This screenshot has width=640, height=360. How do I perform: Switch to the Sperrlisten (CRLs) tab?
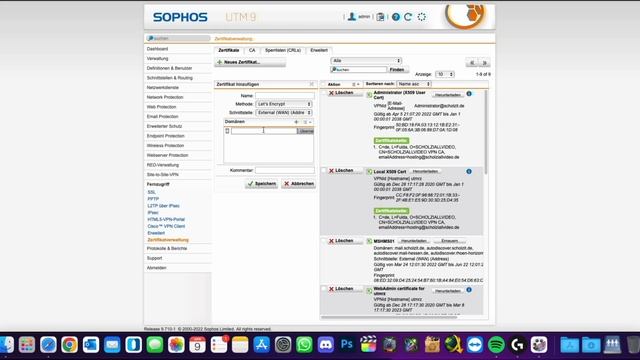coord(283,50)
